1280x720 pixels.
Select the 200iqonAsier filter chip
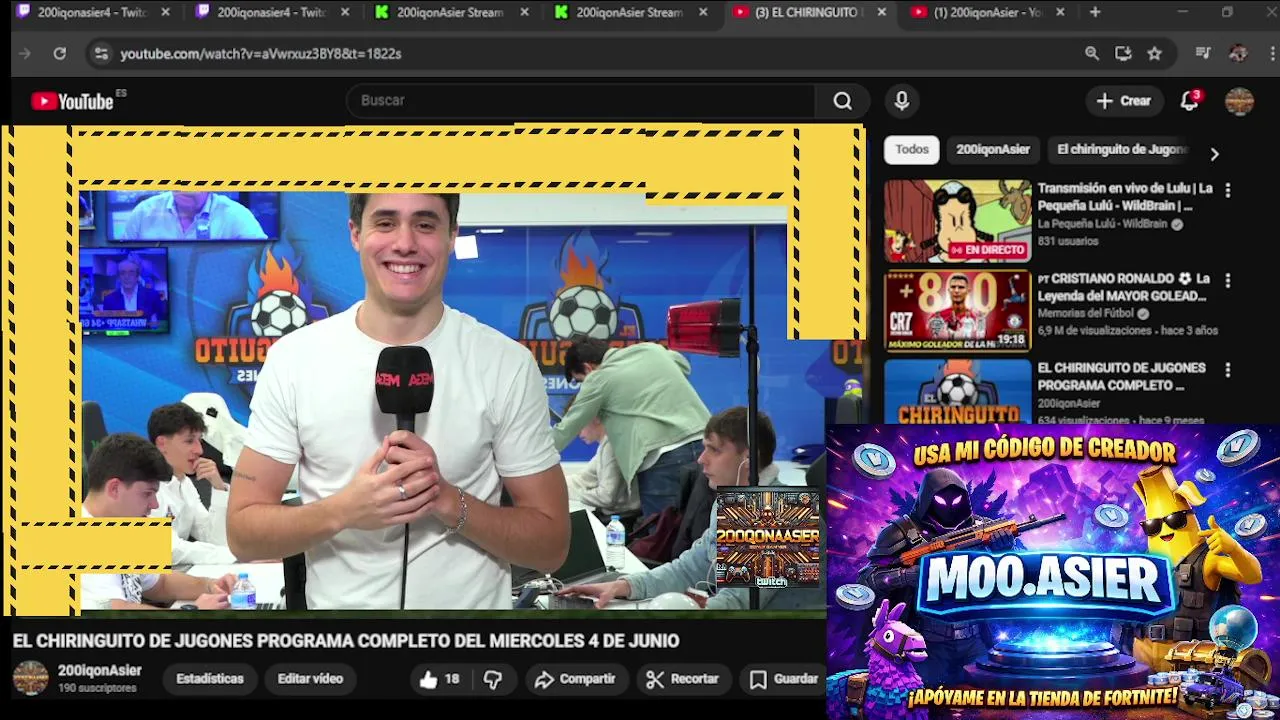click(x=993, y=150)
